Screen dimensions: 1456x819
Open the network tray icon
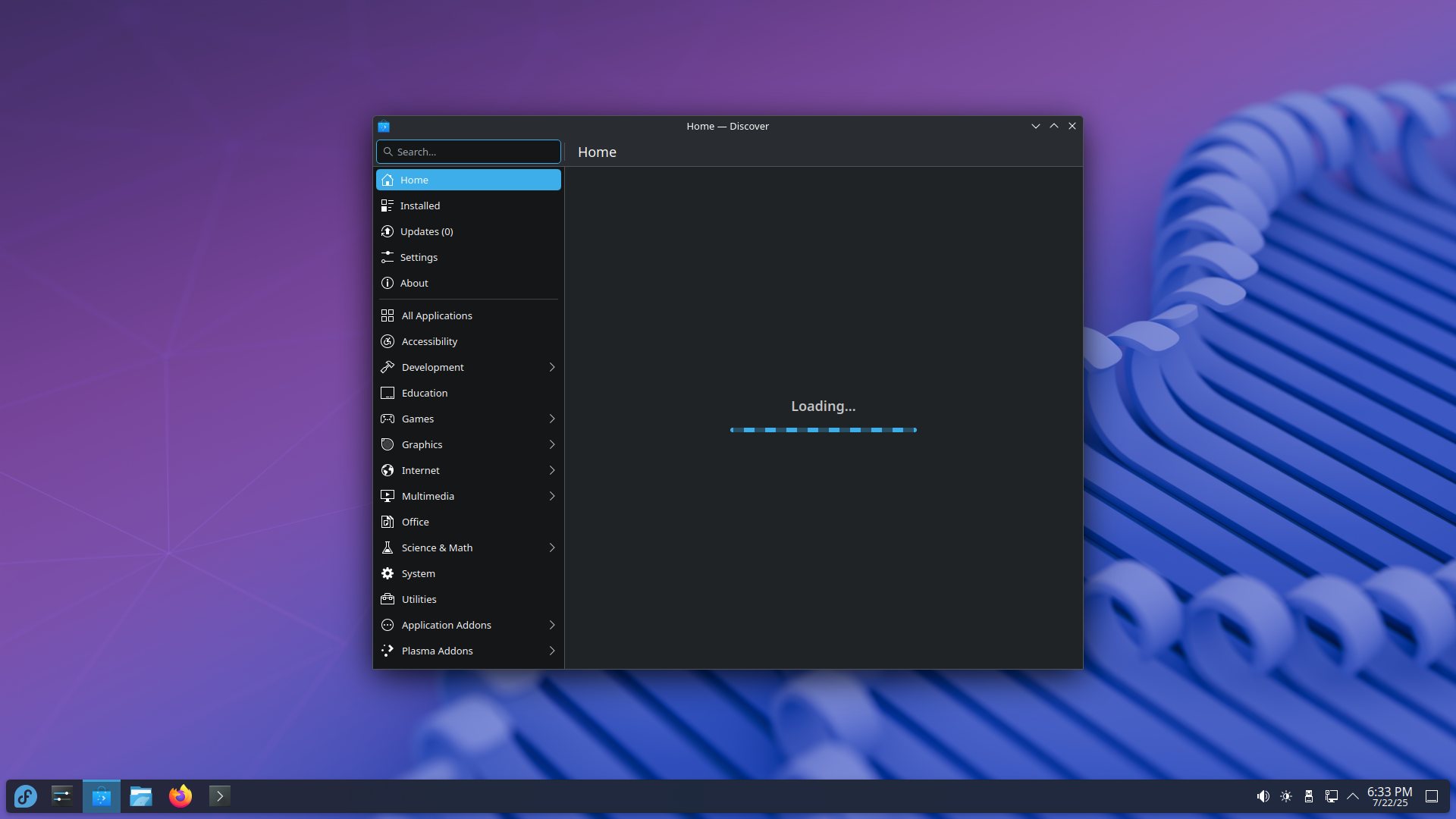click(x=1332, y=796)
